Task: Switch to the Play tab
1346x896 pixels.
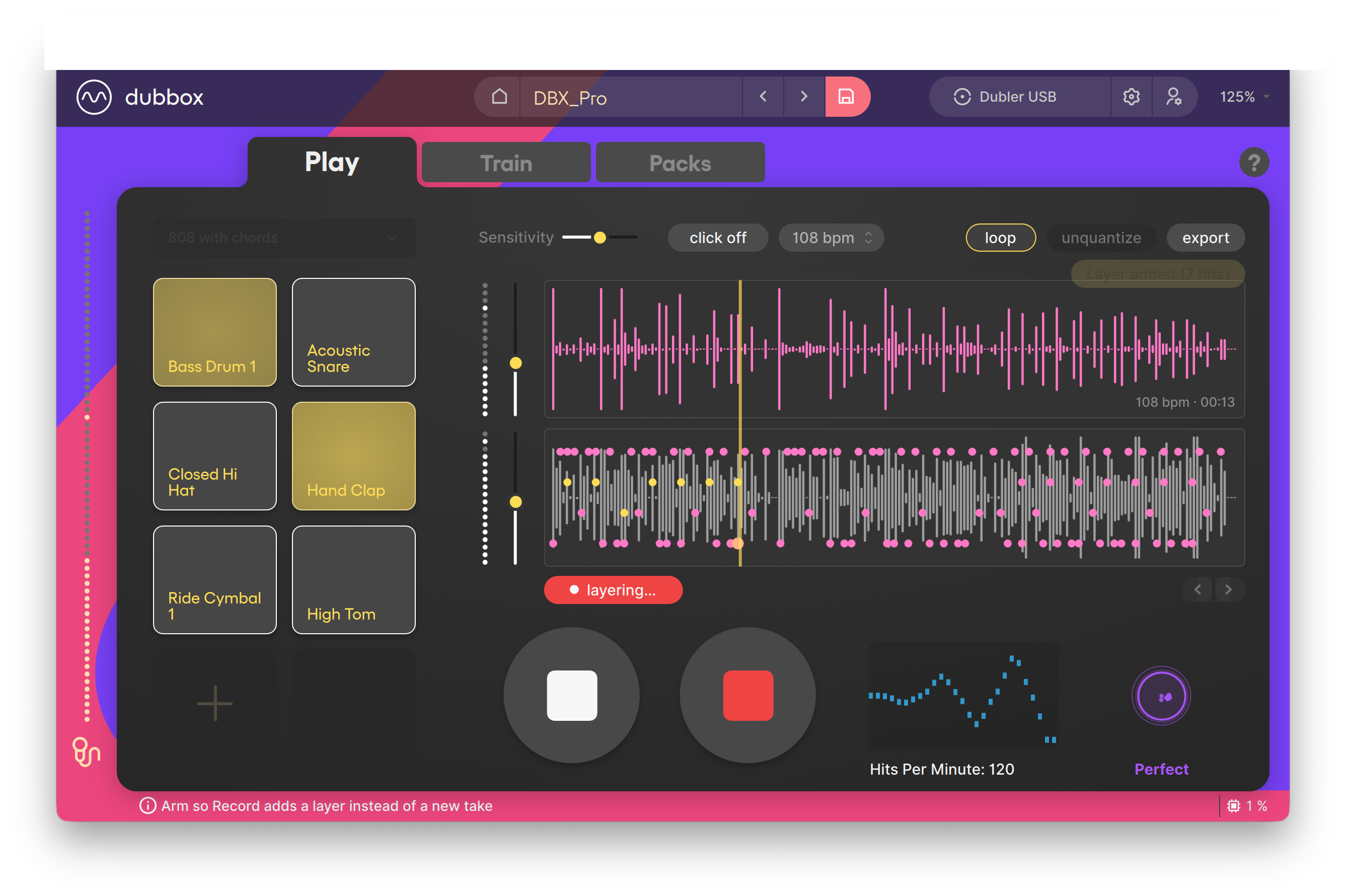Action: tap(332, 162)
